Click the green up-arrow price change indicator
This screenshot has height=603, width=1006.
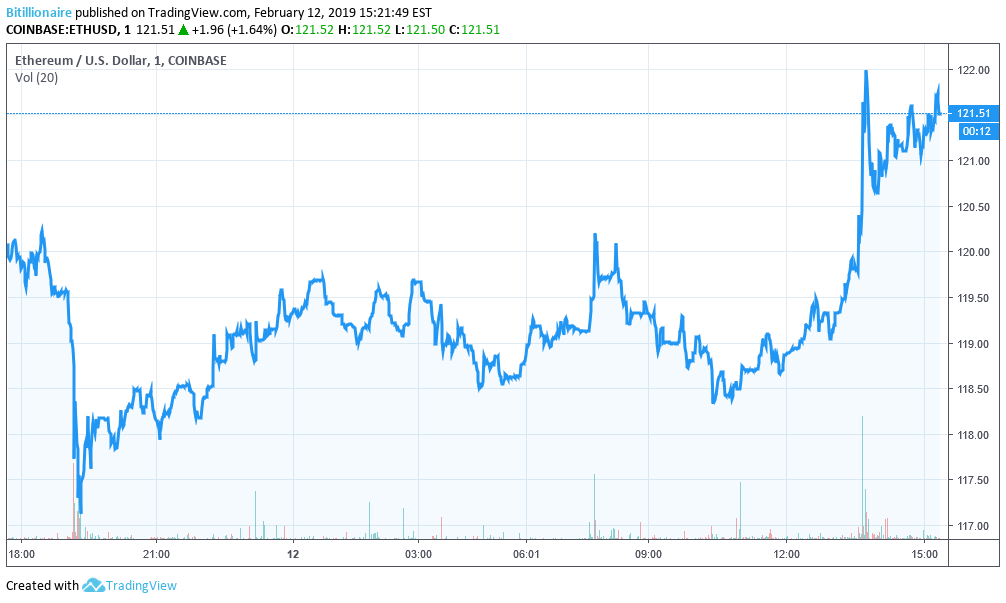coord(183,30)
